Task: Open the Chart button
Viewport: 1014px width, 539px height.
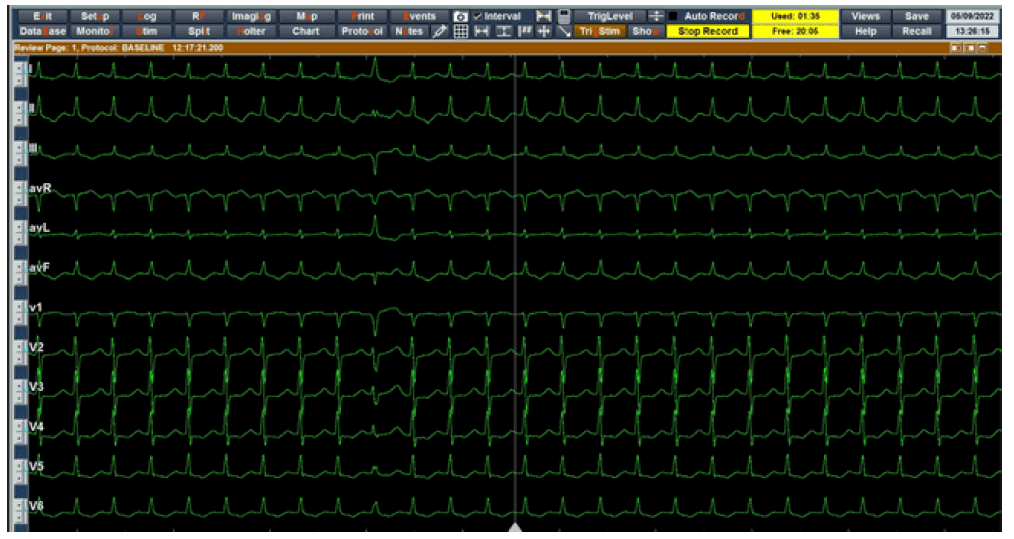Action: click(x=306, y=31)
